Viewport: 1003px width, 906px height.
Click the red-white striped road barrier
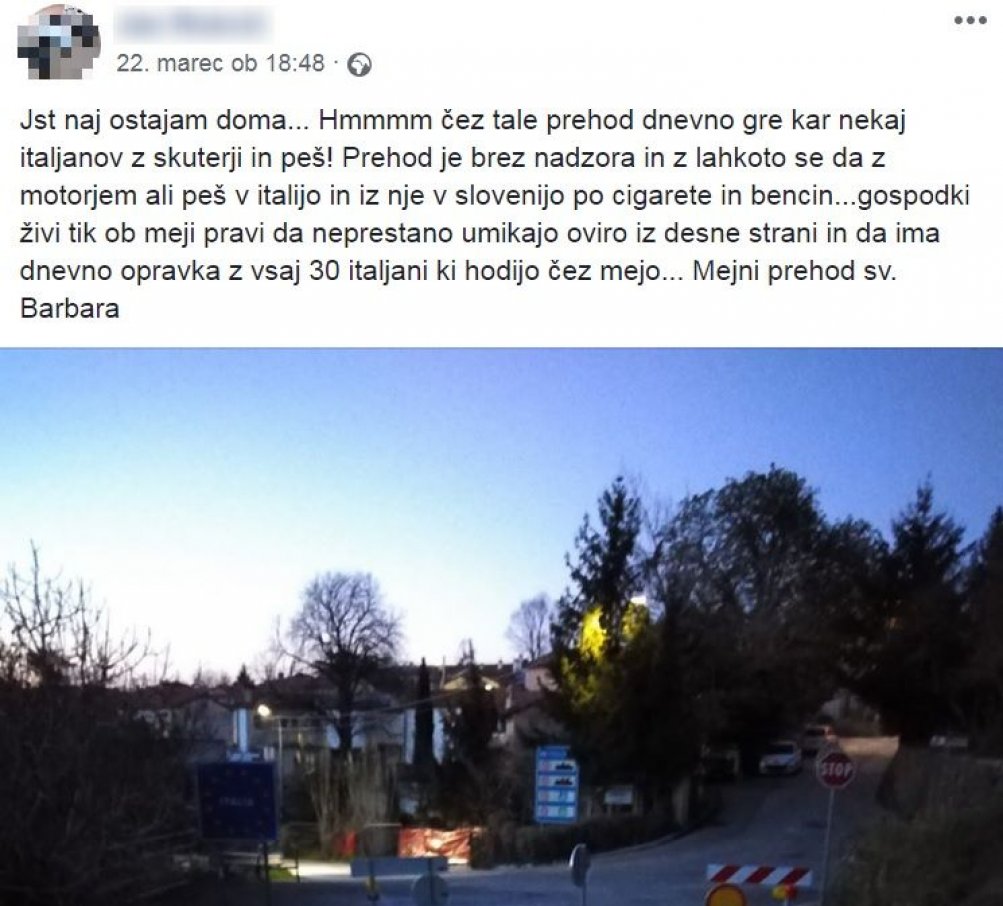pos(759,875)
